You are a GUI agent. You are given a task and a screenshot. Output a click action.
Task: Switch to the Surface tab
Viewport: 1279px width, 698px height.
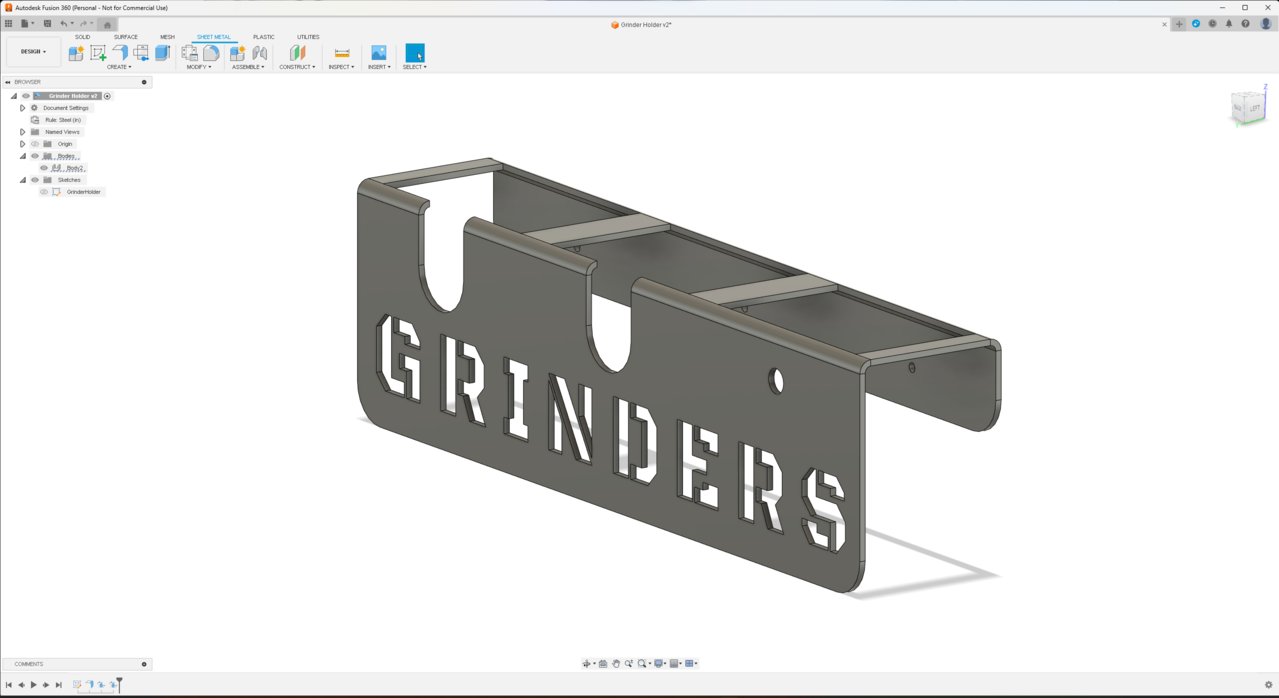126,37
